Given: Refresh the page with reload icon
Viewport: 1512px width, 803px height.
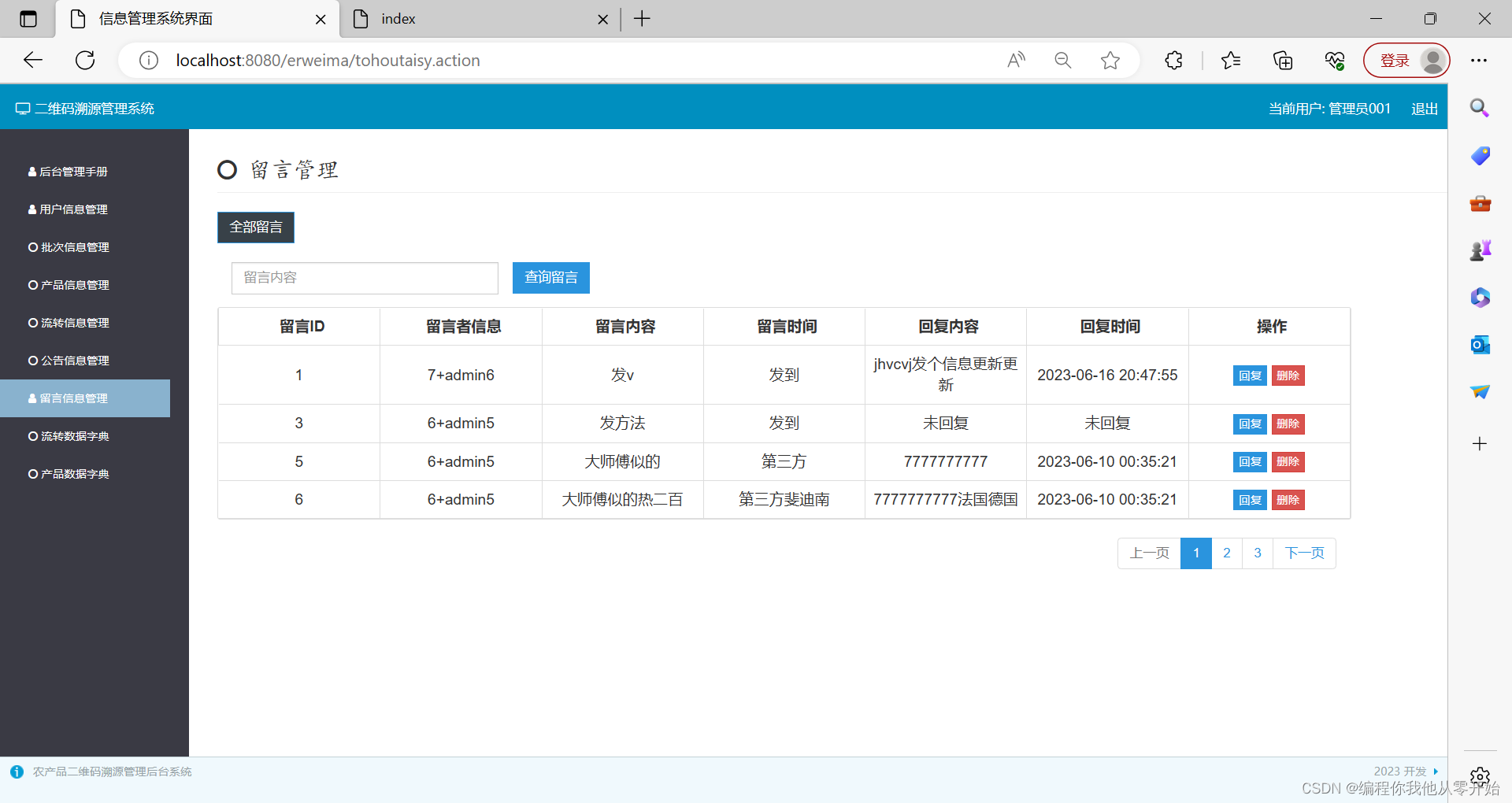Looking at the screenshot, I should (x=85, y=60).
